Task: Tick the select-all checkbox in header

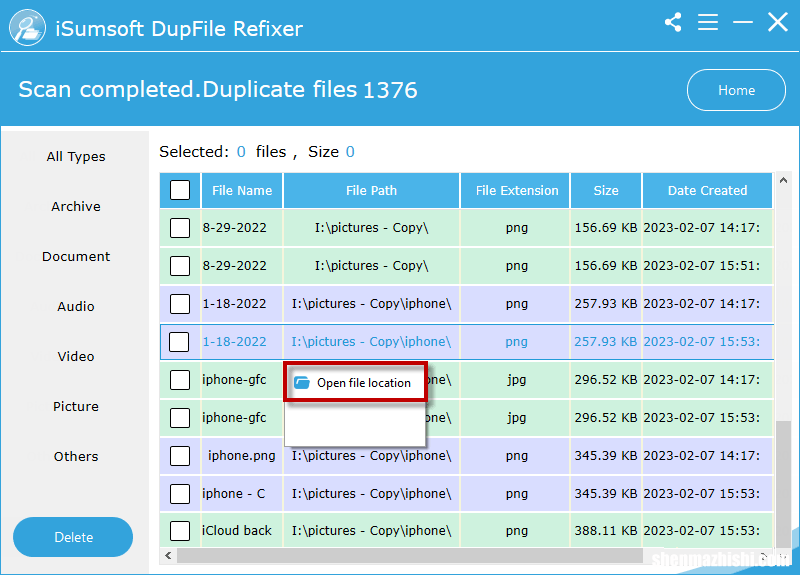Action: (180, 190)
